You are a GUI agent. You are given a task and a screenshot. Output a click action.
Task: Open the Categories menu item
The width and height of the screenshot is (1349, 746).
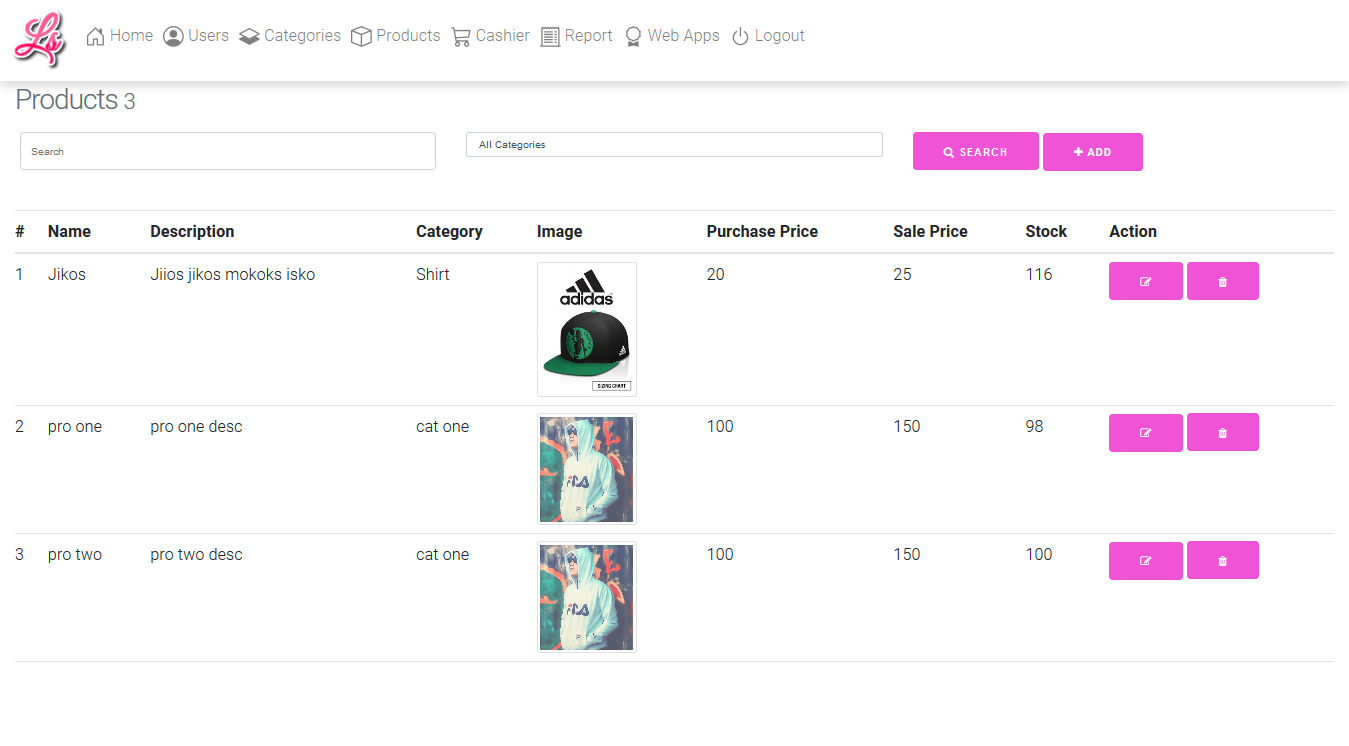(290, 36)
